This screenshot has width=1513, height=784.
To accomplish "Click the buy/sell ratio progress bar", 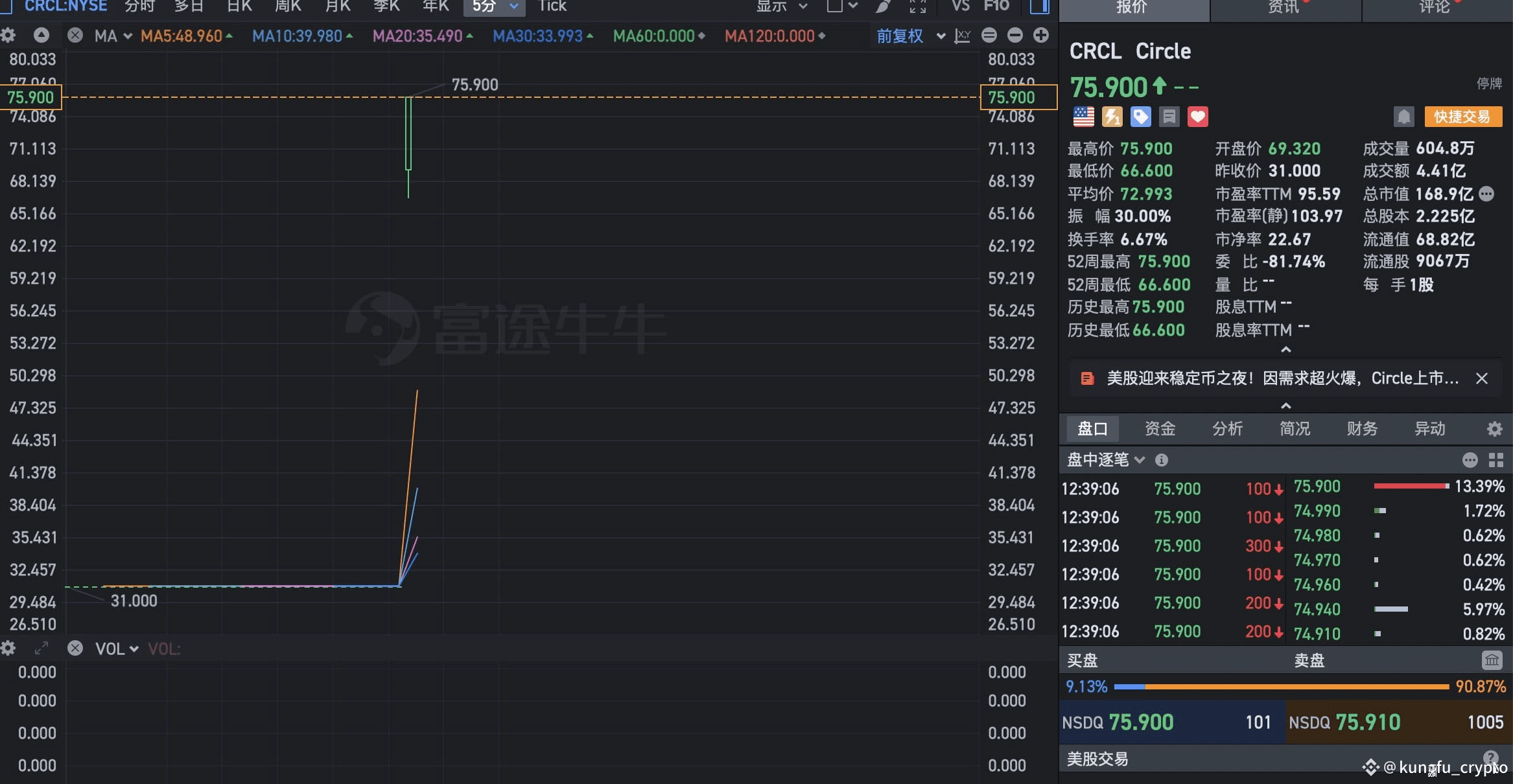I will pos(1281,686).
